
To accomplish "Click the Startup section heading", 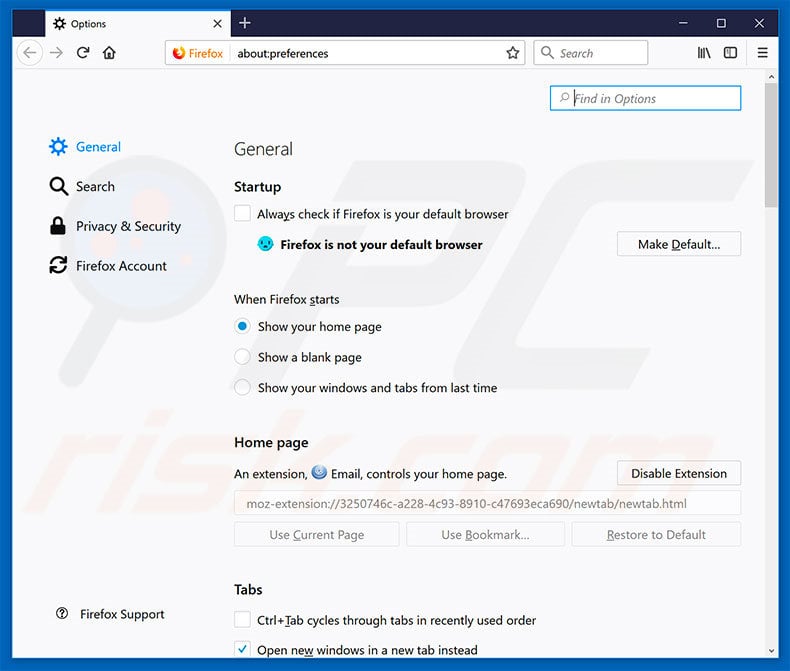I will click(x=257, y=187).
